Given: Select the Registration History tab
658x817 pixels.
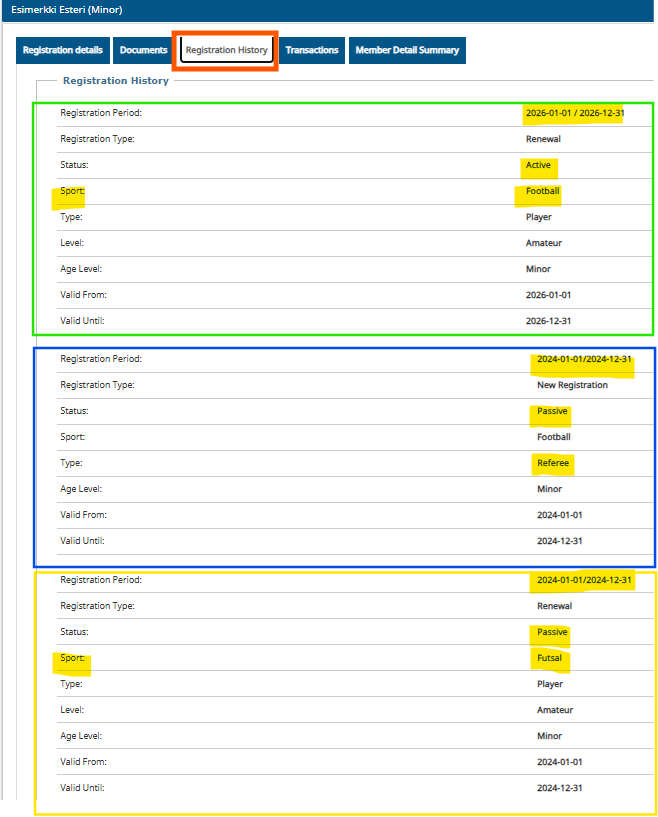Looking at the screenshot, I should click(227, 50).
